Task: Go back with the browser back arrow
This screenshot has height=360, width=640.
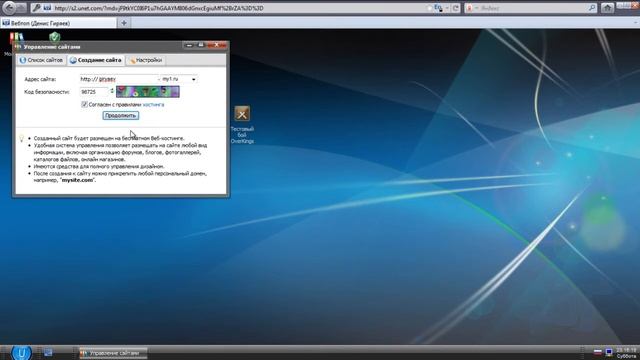Action: 9,7
